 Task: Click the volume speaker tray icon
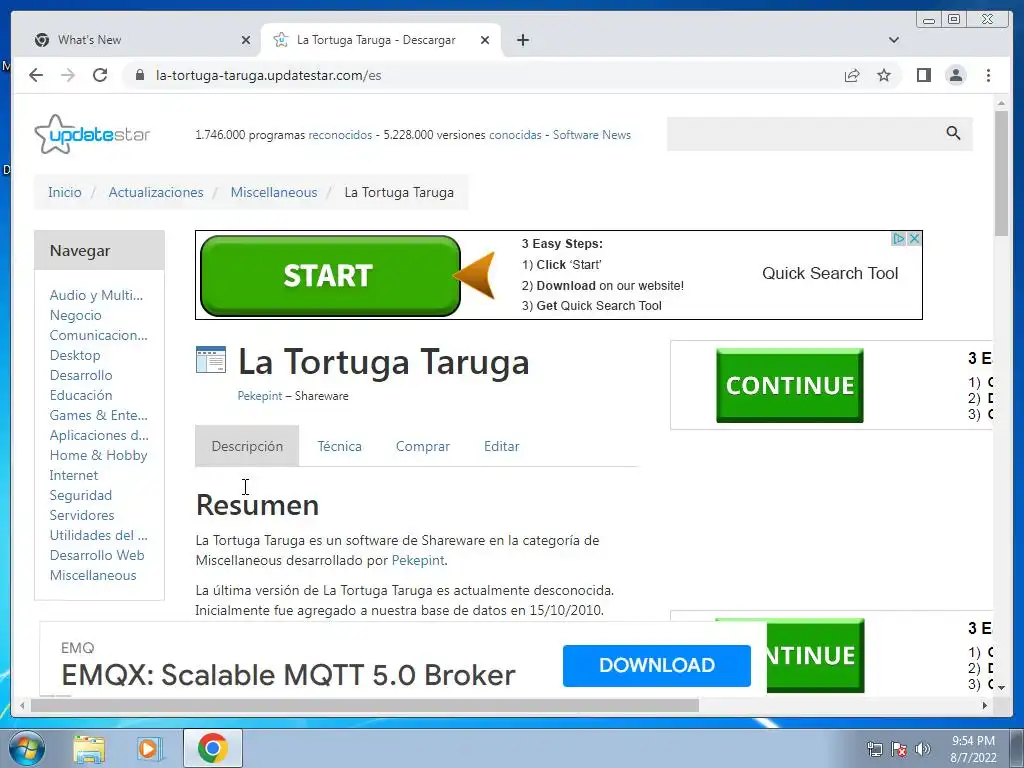tap(923, 749)
